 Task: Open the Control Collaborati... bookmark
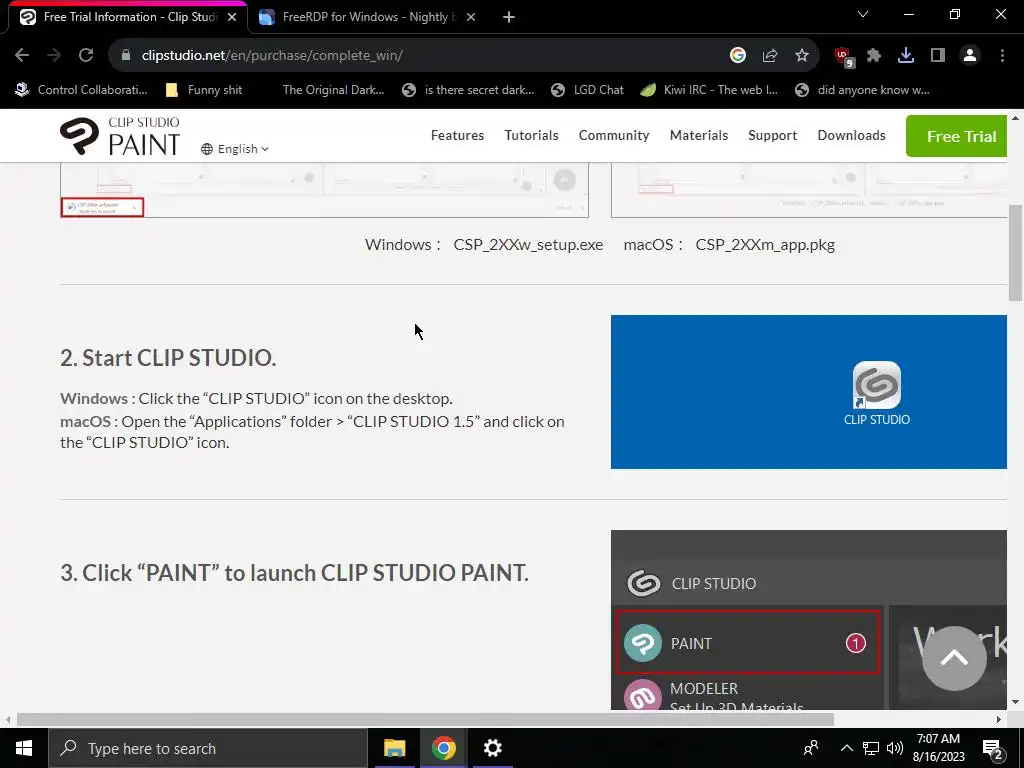coord(81,90)
